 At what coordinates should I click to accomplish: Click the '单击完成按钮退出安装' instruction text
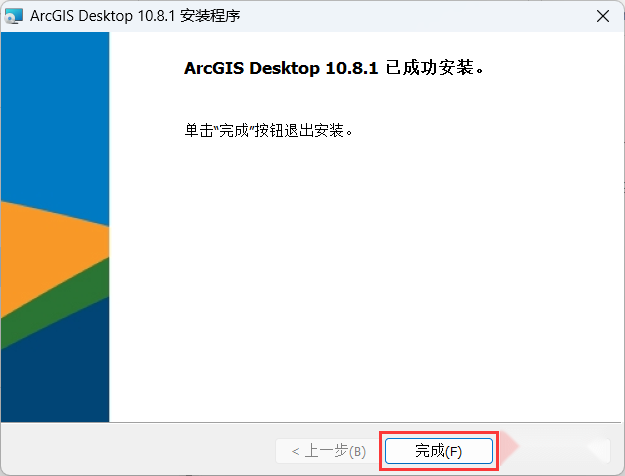pos(269,130)
